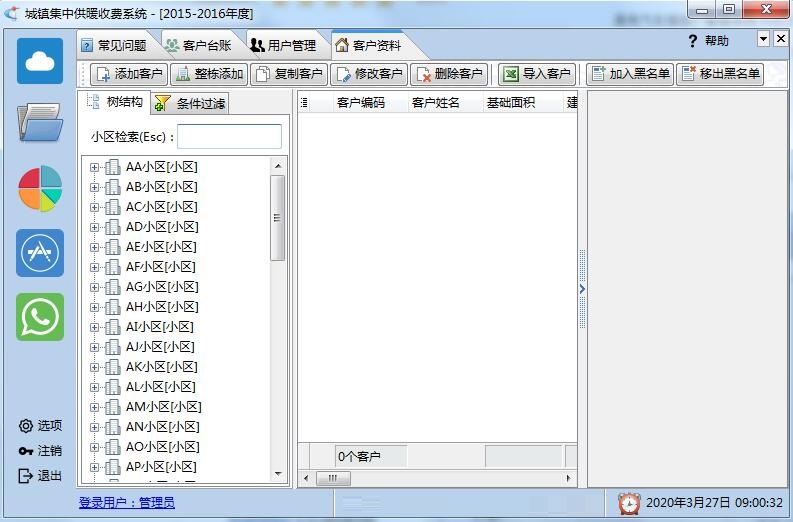Open the WhatsApp phone sidebar icon
793x522 pixels.
(40, 317)
